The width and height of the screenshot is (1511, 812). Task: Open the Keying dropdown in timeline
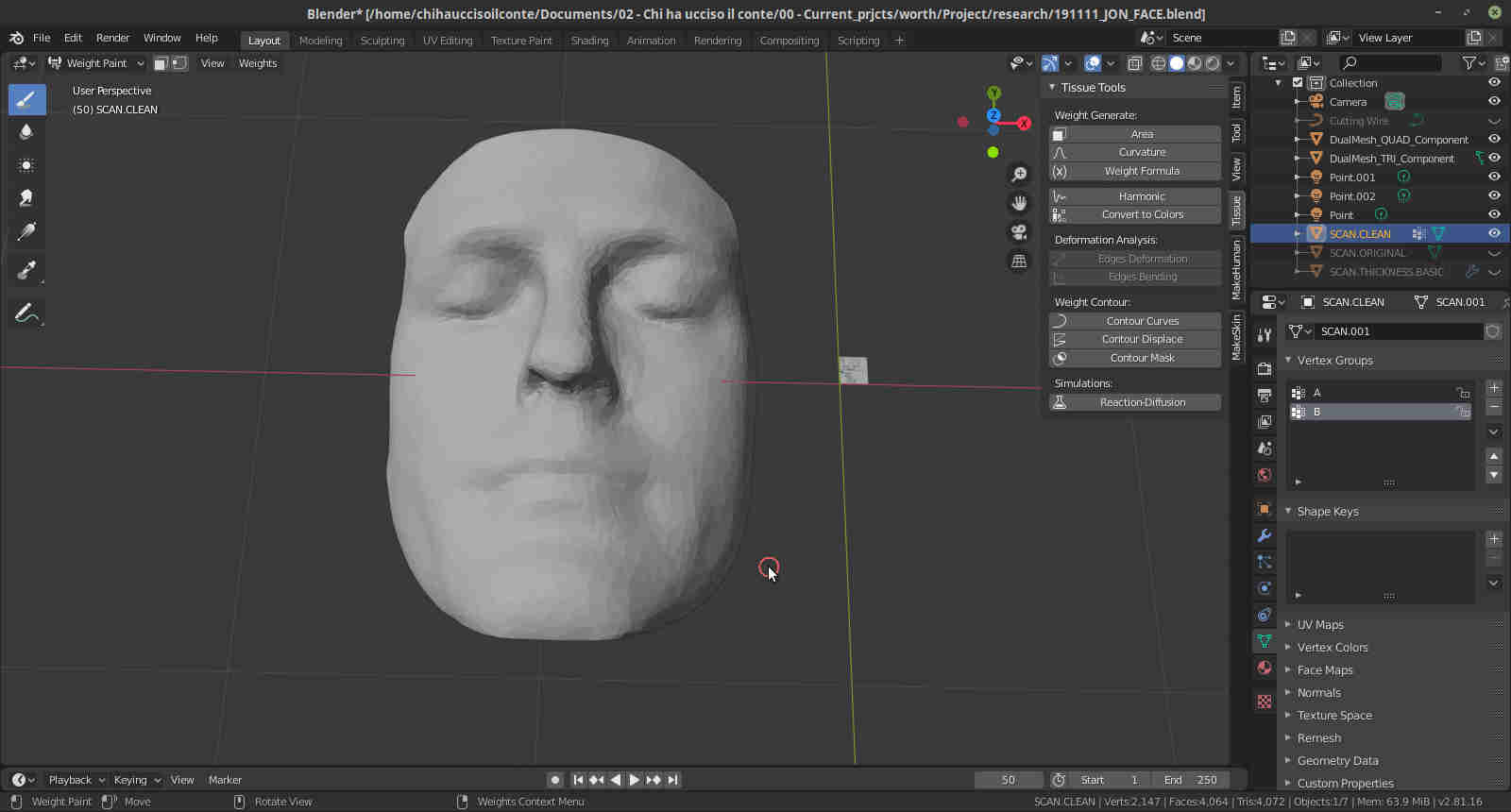pos(137,780)
